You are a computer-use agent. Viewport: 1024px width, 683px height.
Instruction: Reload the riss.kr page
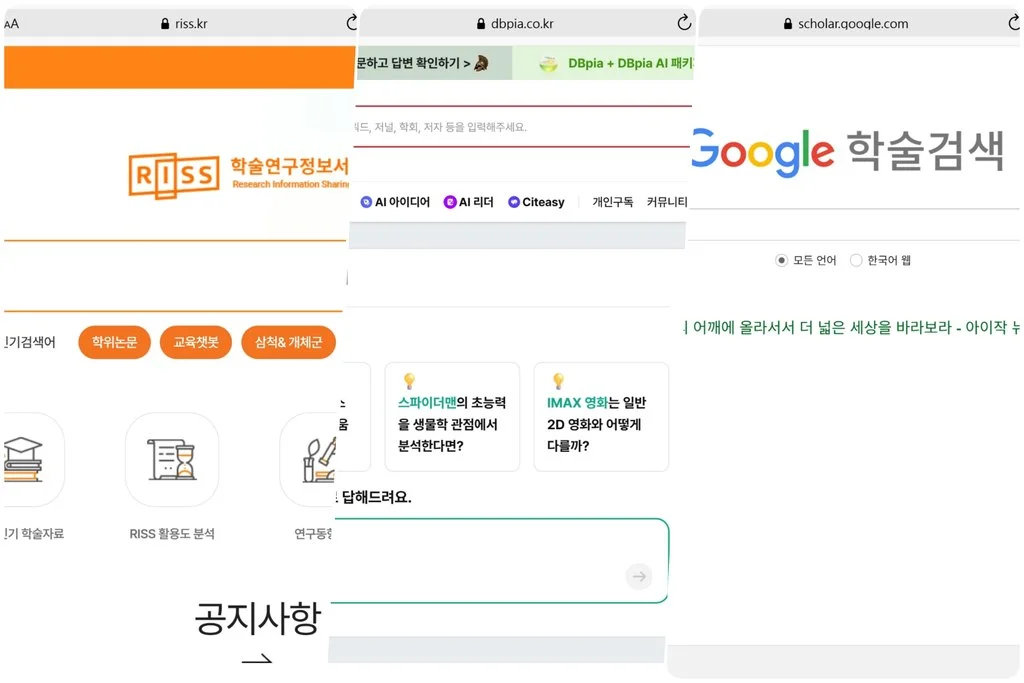[352, 23]
